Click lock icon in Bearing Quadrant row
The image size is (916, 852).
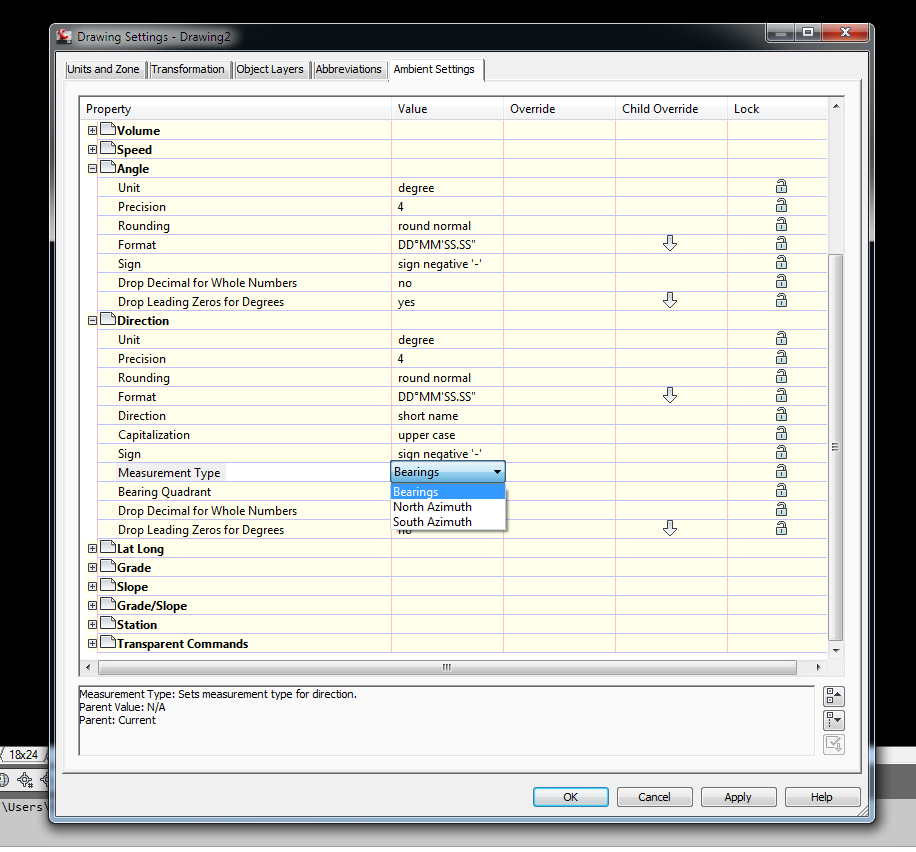(x=781, y=491)
